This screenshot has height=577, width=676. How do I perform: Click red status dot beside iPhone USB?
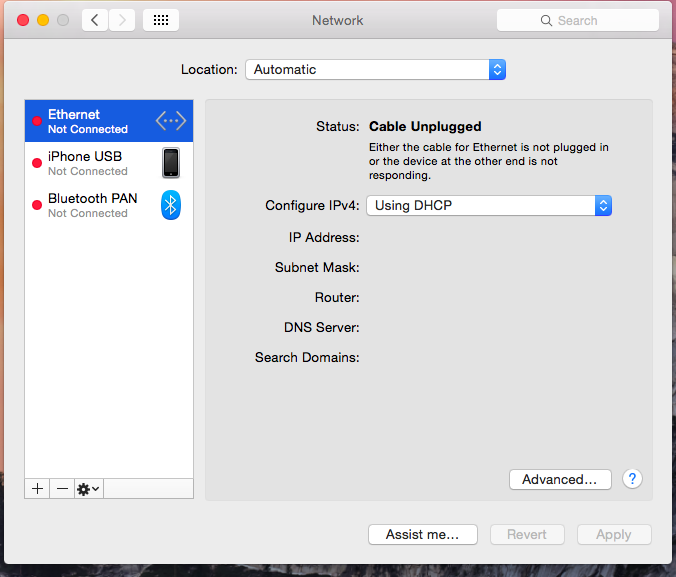[x=37, y=163]
